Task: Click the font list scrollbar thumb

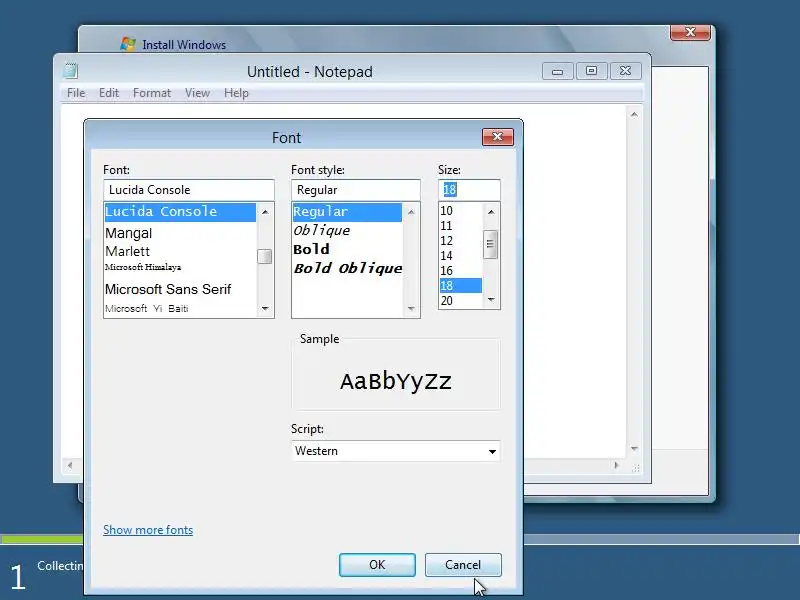Action: pyautogui.click(x=265, y=256)
